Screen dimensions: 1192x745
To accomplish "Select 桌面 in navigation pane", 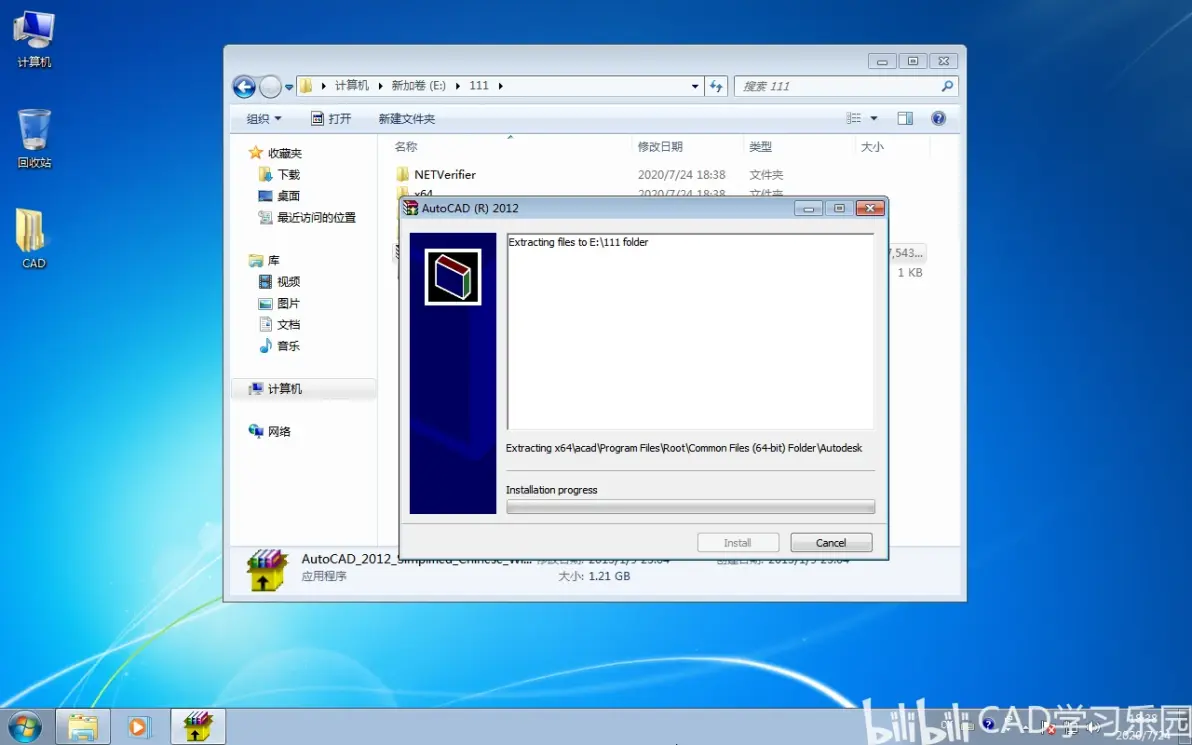I will (x=288, y=195).
